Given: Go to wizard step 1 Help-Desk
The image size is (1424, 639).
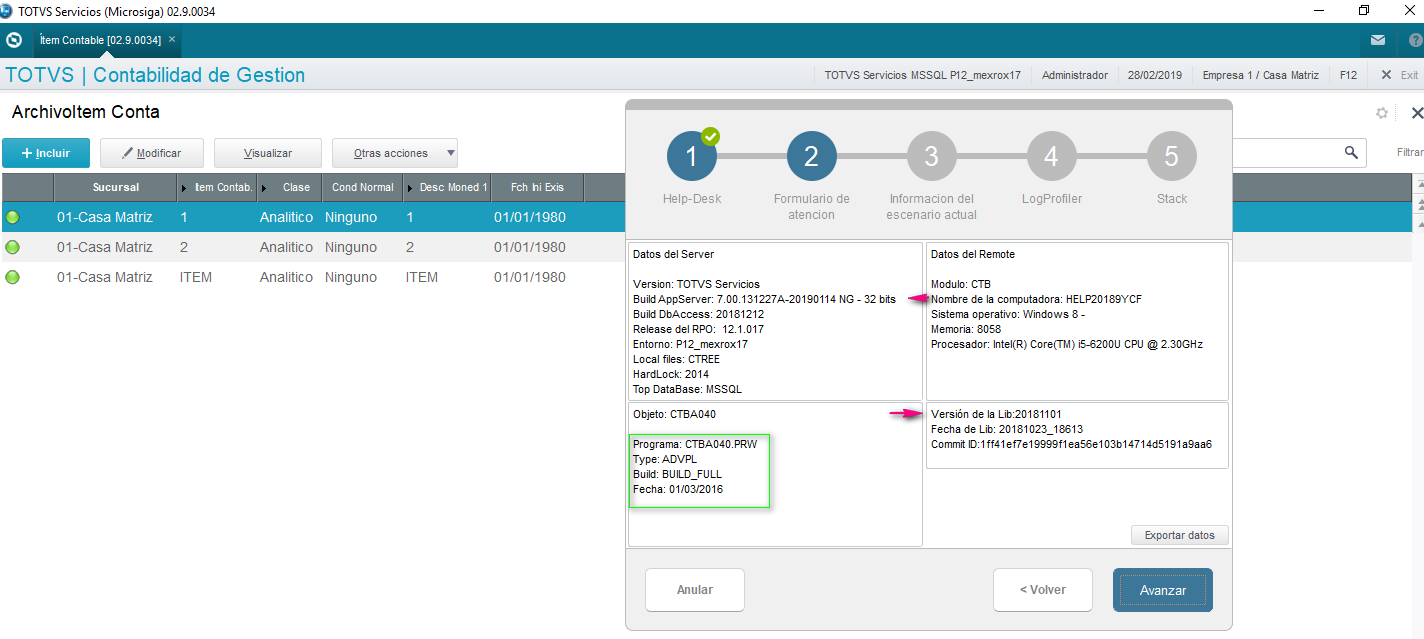Looking at the screenshot, I should tap(692, 156).
